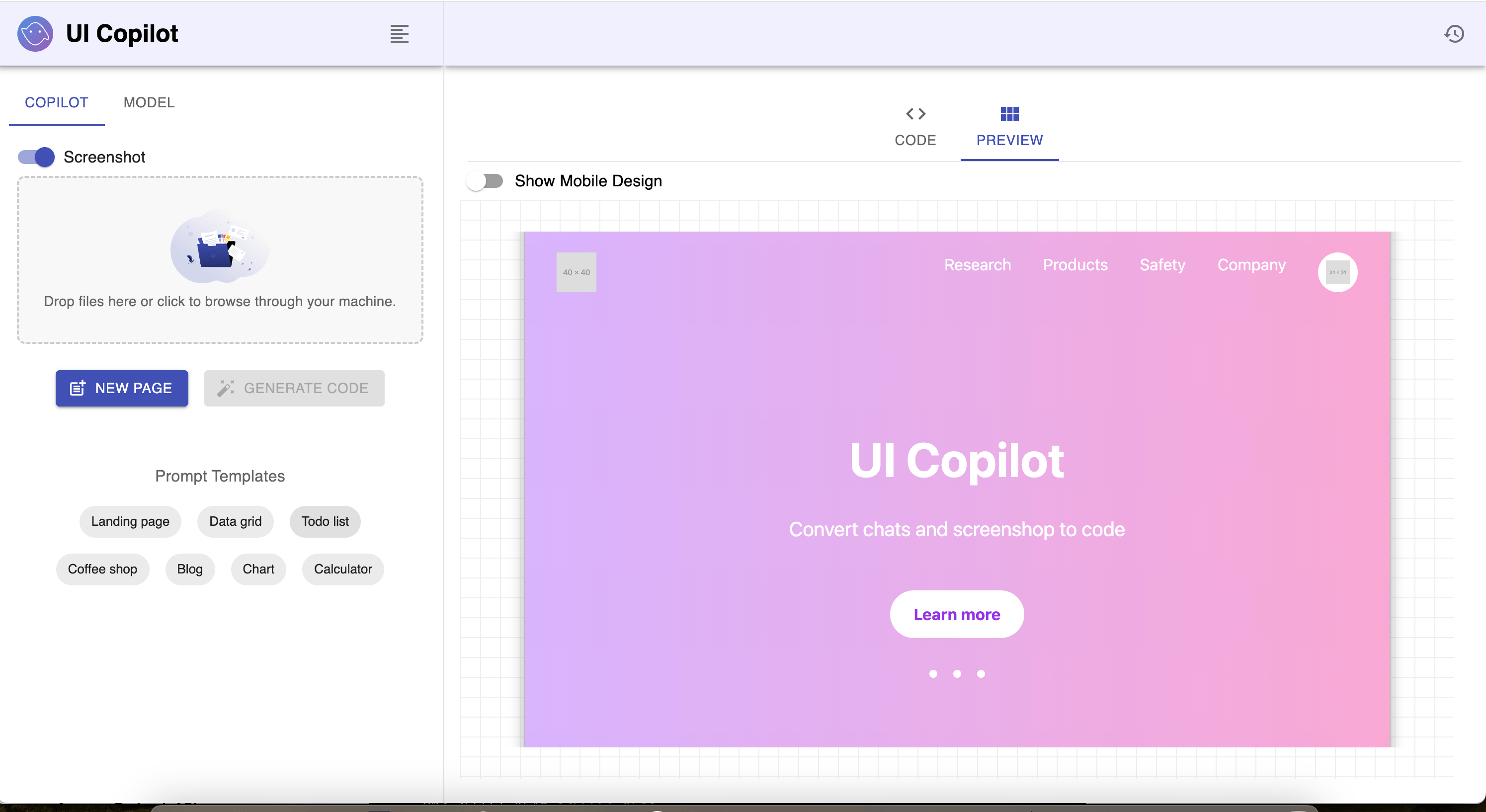
Task: Click the middle carousel dot indicator
Action: 957,673
